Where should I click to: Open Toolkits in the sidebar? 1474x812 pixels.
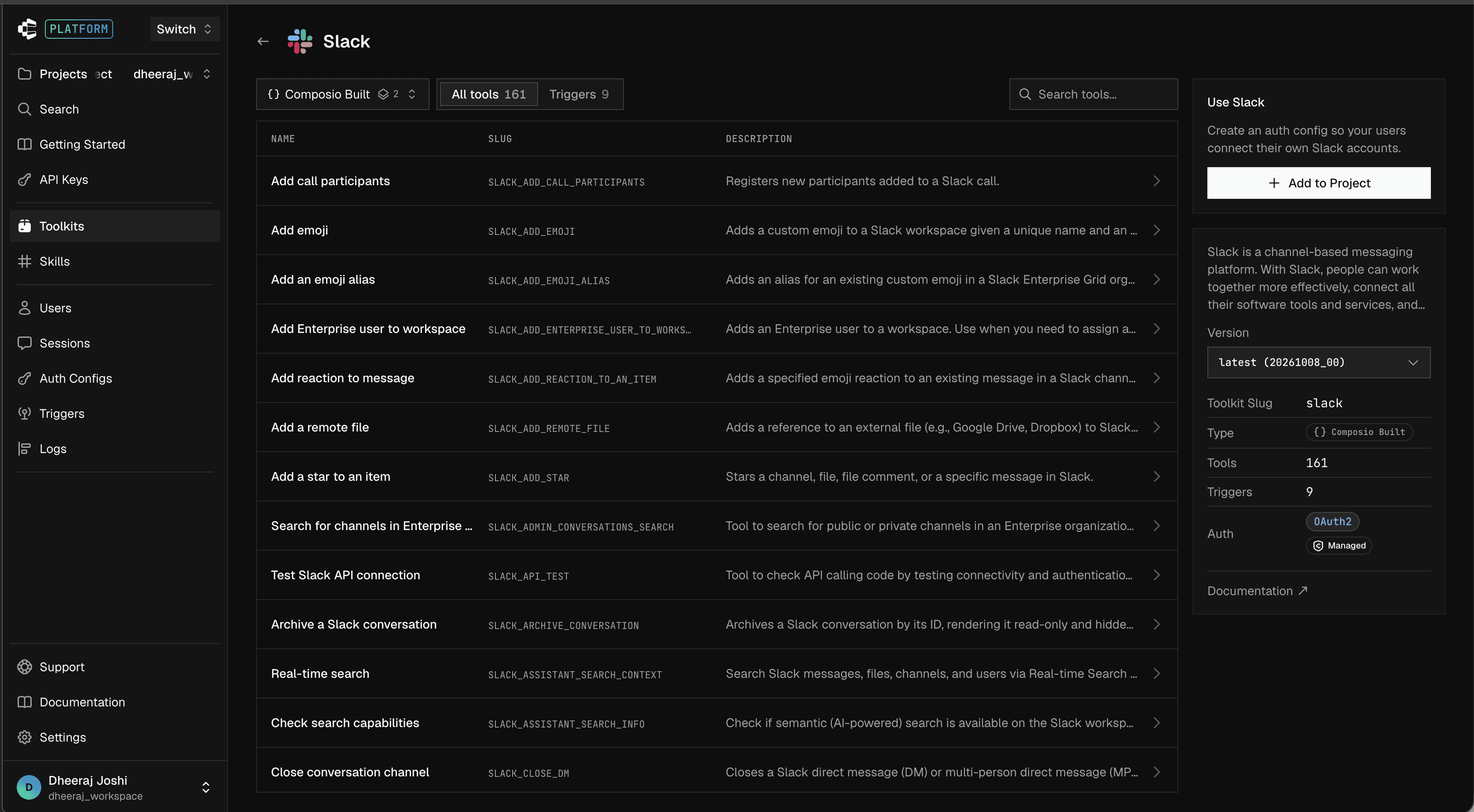point(114,226)
